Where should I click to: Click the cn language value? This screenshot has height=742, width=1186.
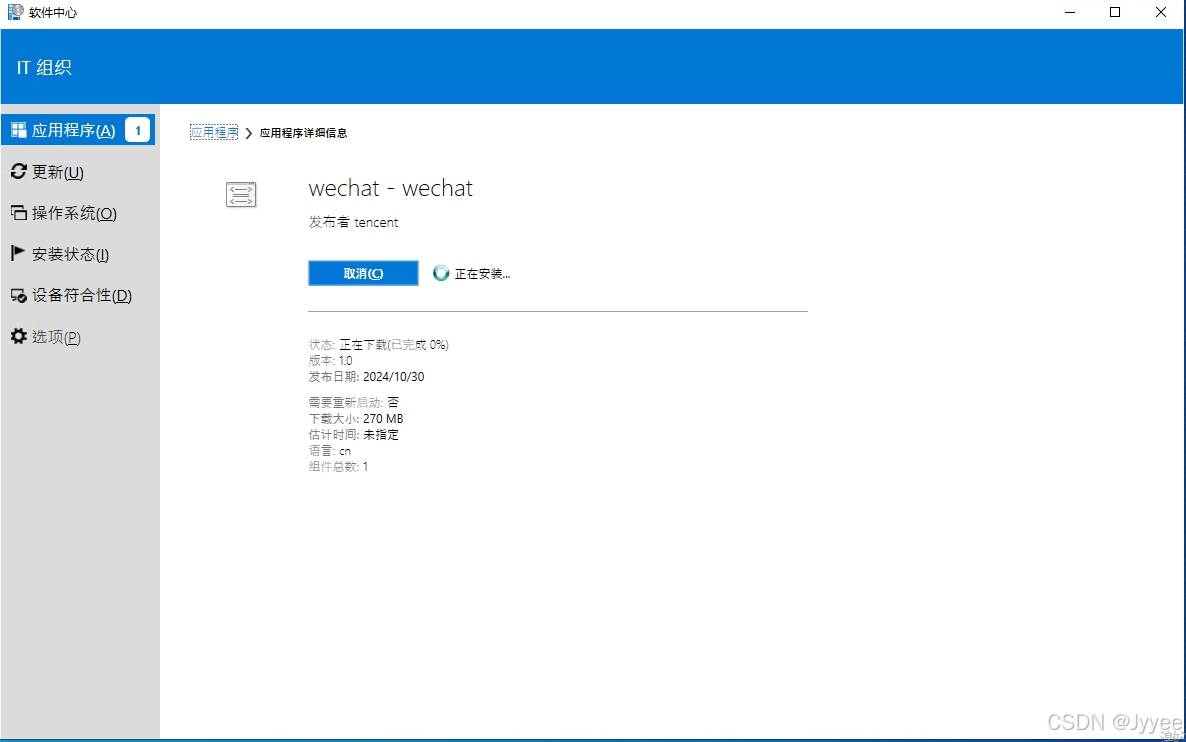[x=344, y=450]
